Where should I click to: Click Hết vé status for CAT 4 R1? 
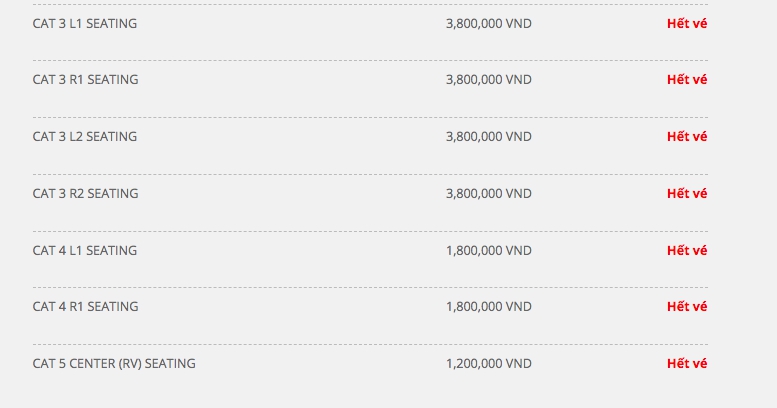coord(687,307)
